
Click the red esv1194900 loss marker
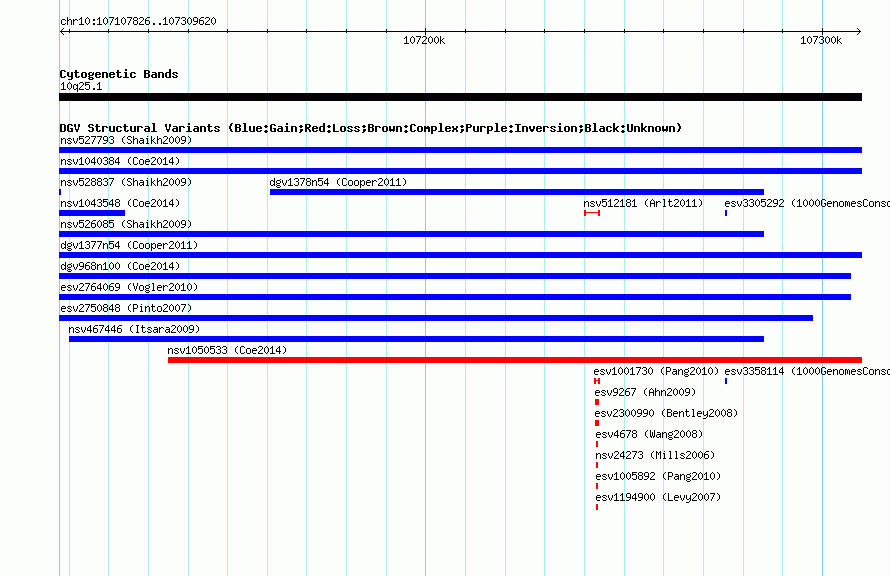pos(597,507)
